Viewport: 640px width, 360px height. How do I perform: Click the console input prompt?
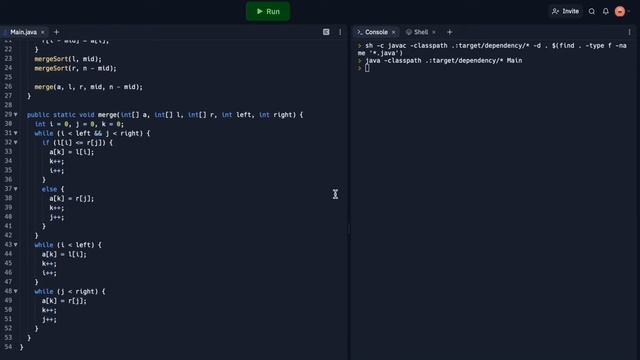pyautogui.click(x=367, y=68)
